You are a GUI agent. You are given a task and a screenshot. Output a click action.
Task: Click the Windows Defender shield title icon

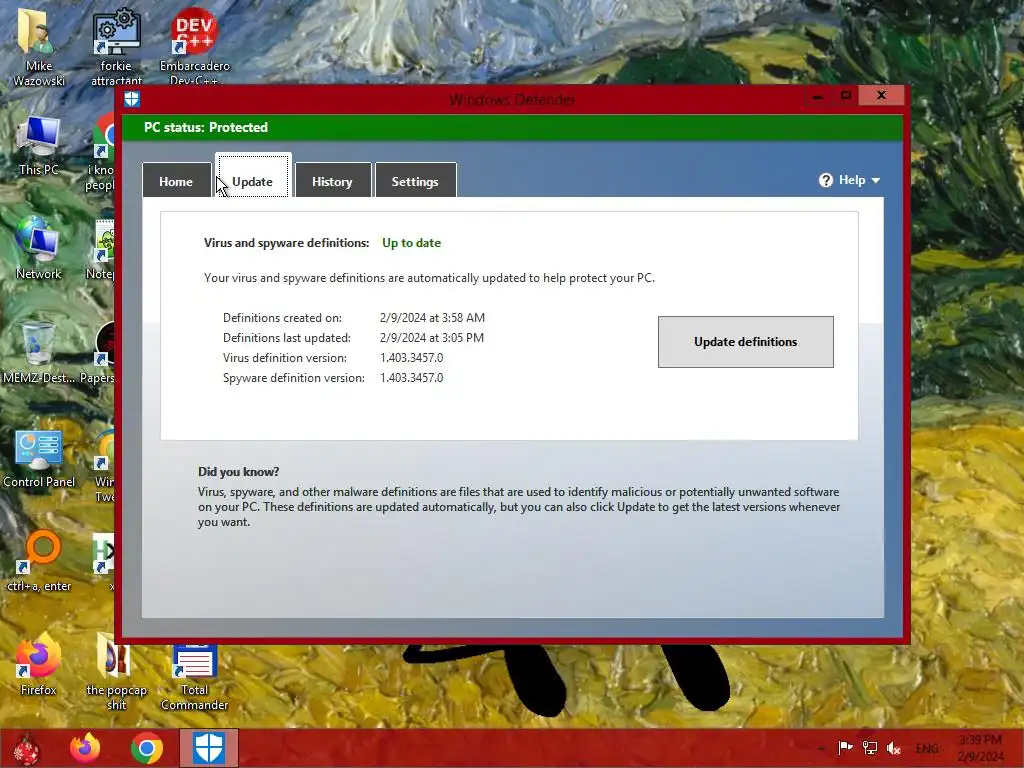coord(132,99)
